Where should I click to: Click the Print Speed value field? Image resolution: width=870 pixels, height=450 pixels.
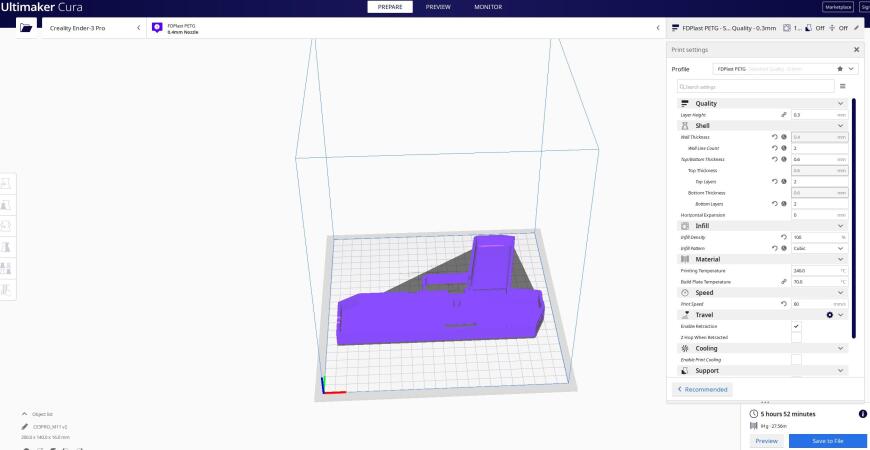[820, 304]
